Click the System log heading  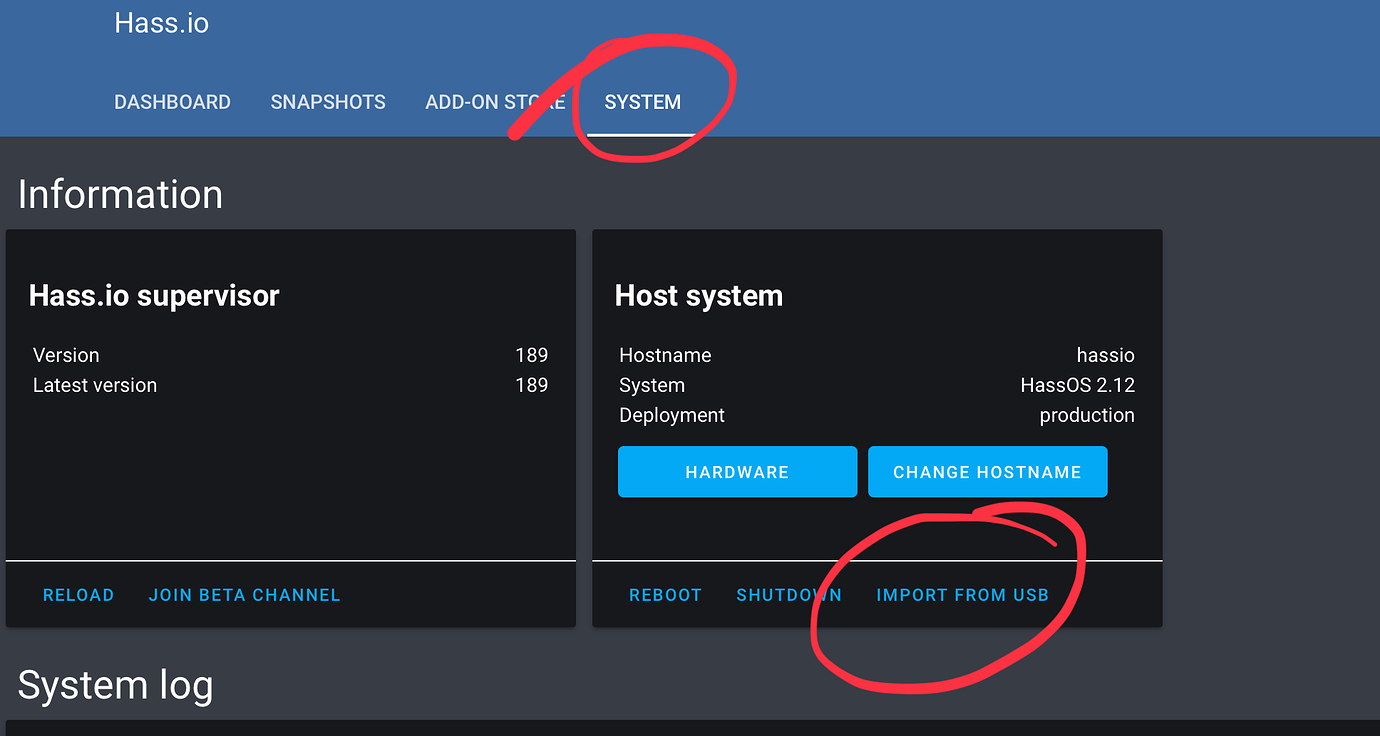click(115, 685)
